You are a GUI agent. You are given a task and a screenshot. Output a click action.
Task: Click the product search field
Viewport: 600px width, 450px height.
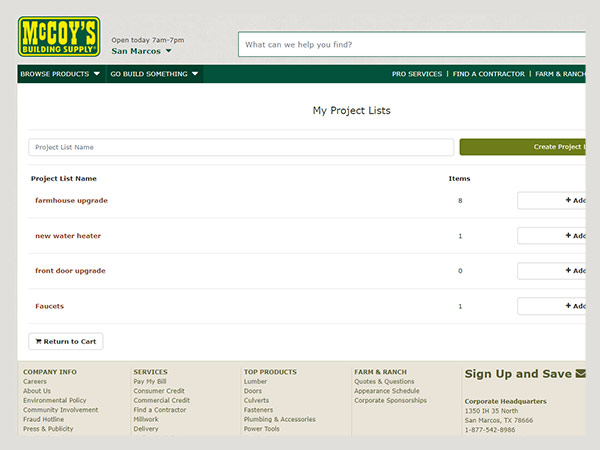pos(410,45)
